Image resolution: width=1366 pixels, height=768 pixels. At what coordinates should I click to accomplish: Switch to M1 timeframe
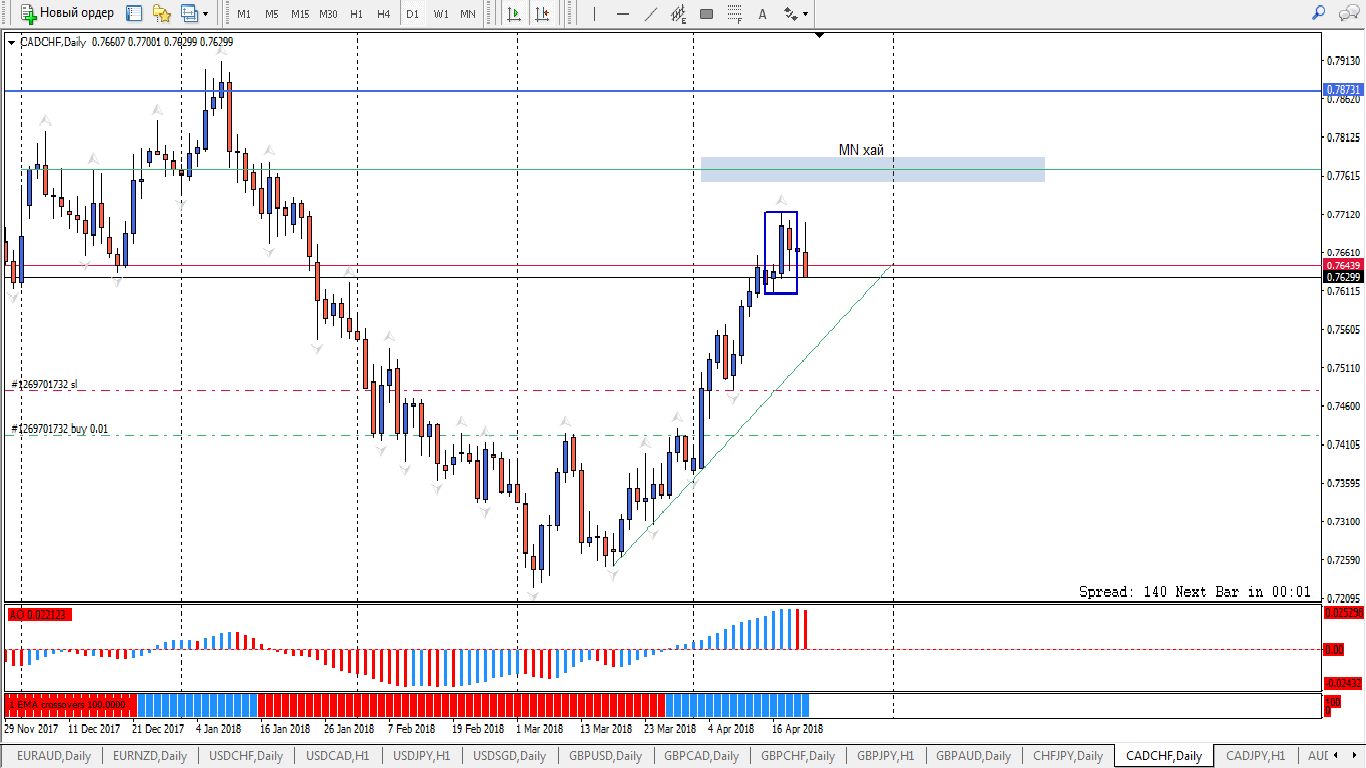tap(244, 14)
